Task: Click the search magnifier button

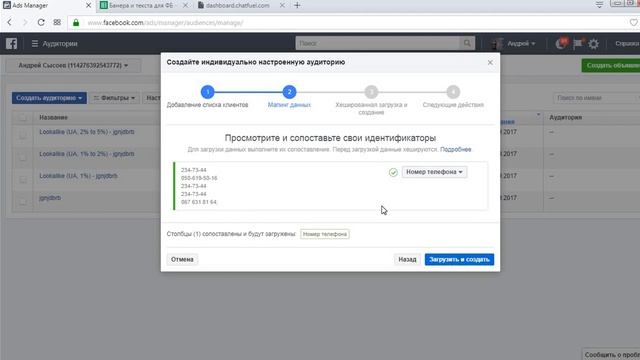Action: [467, 43]
